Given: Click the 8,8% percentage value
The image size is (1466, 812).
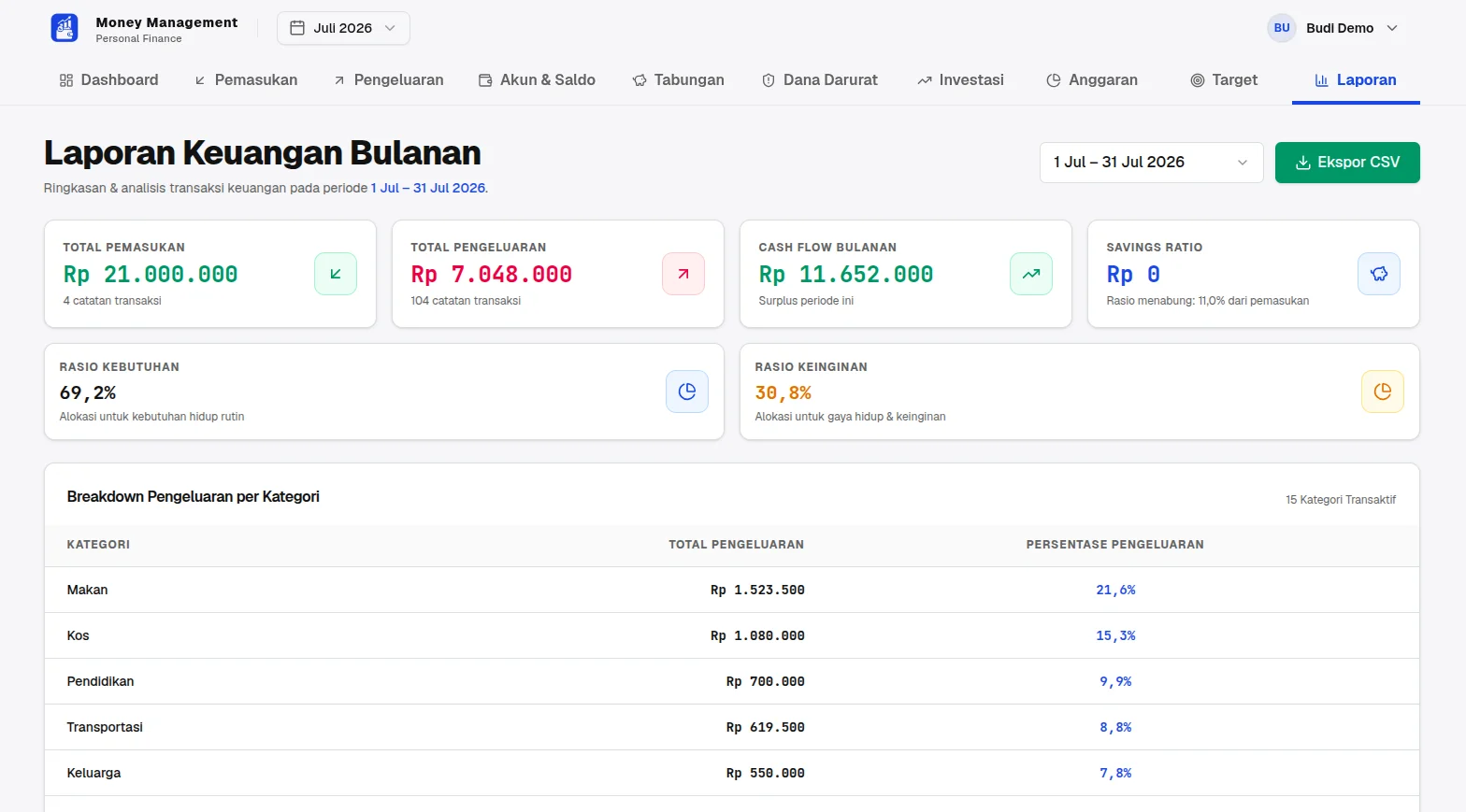Looking at the screenshot, I should coord(1115,727).
